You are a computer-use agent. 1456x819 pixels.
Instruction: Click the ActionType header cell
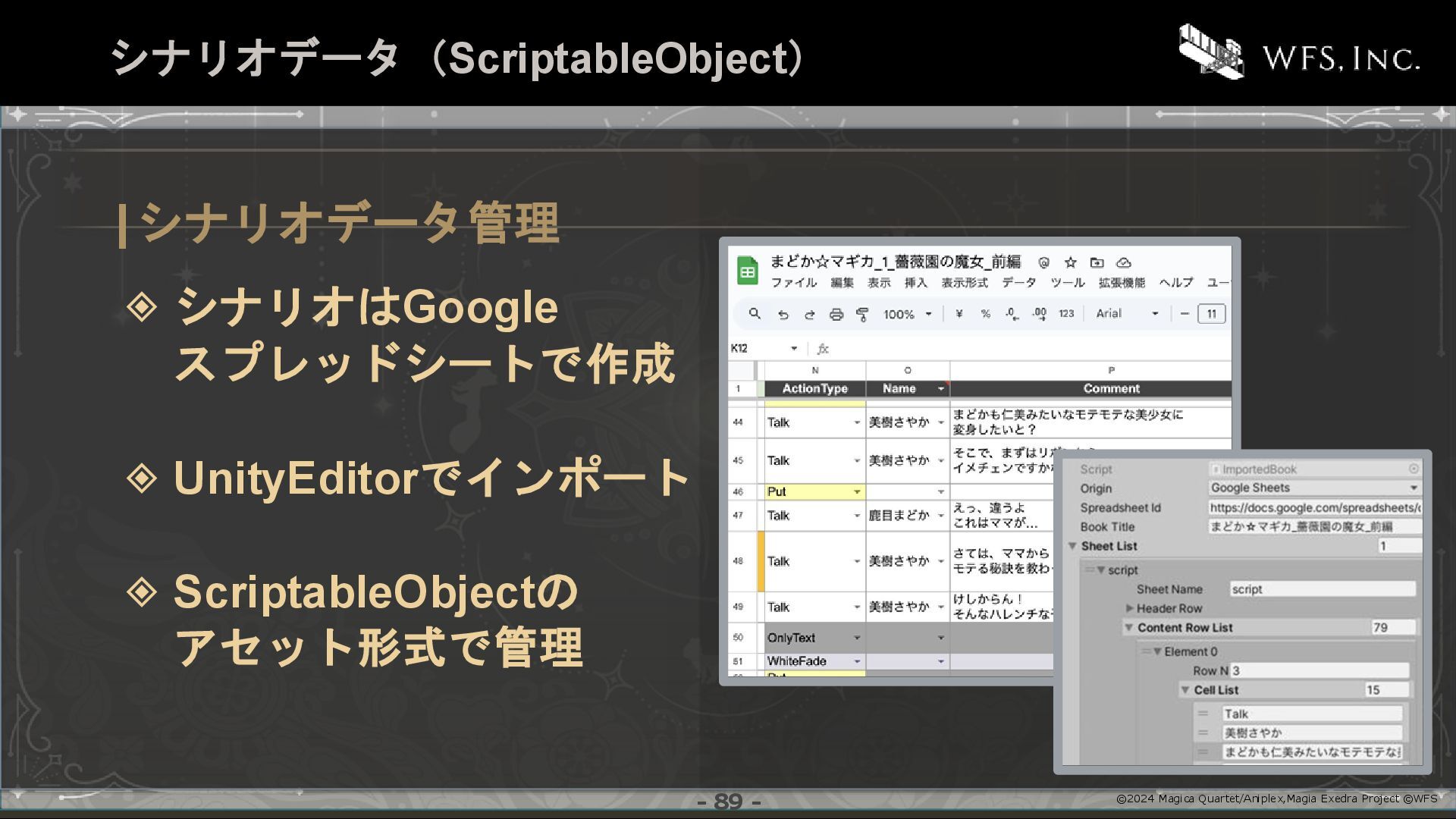814,389
